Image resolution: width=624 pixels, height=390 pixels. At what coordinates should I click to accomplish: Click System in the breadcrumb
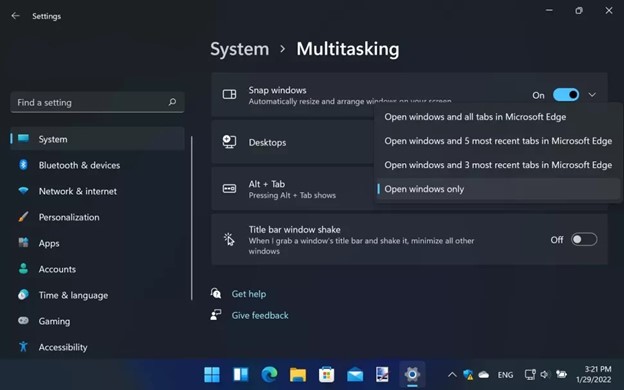tap(240, 49)
